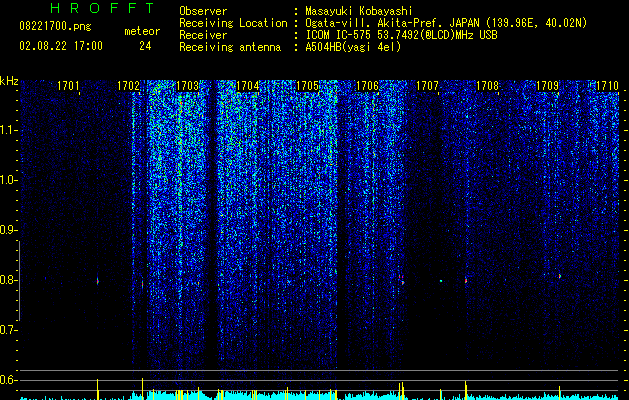Screen dimensions: 629x400
Task: Click the meteor echo just before 1708
Action: [x=466, y=280]
